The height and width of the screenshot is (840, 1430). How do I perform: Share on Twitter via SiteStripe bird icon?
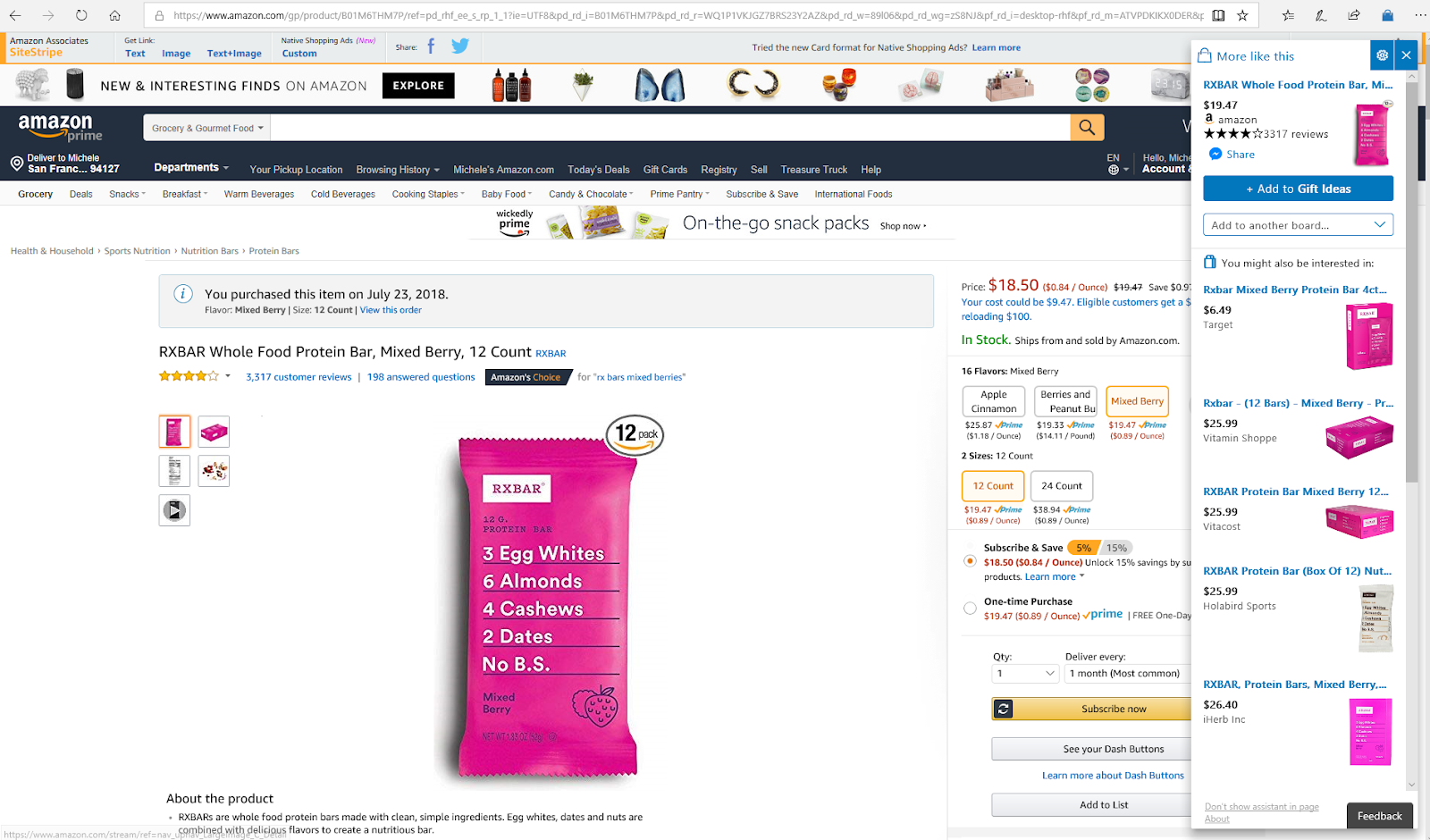[x=460, y=46]
